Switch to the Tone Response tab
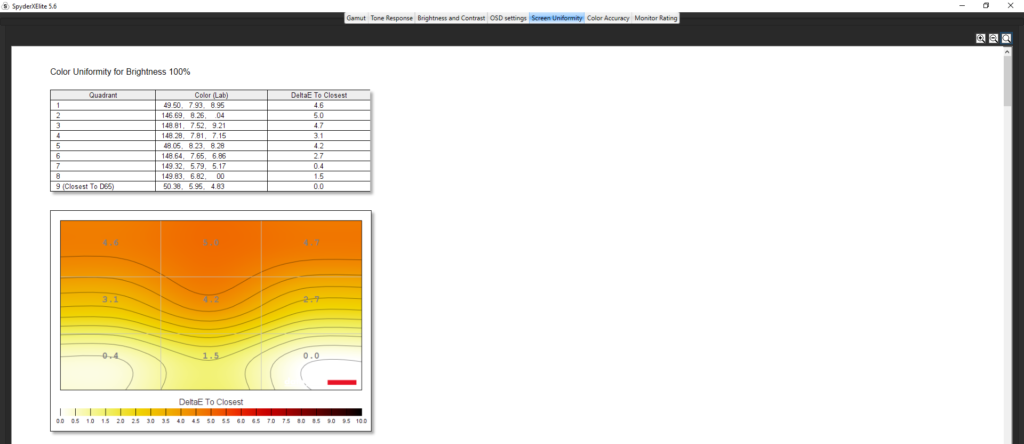The width and height of the screenshot is (1024, 444). click(x=391, y=18)
